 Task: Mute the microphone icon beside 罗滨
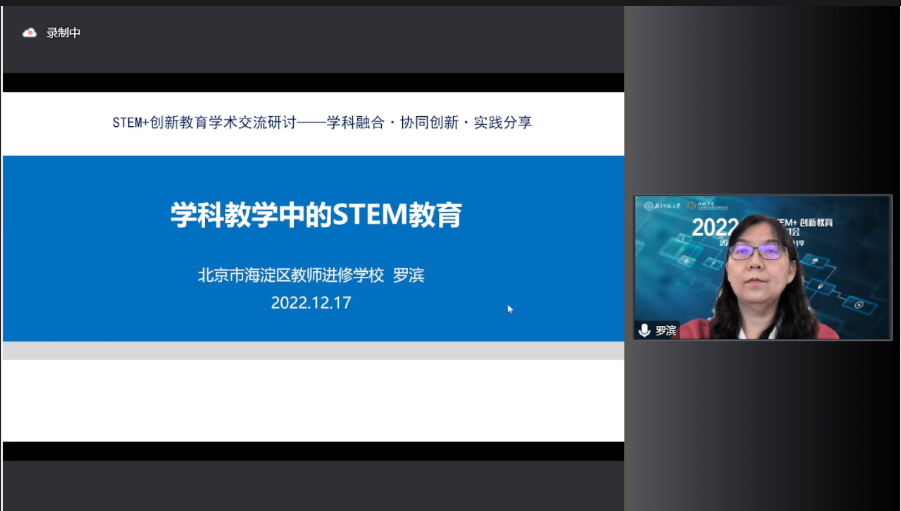pos(645,330)
